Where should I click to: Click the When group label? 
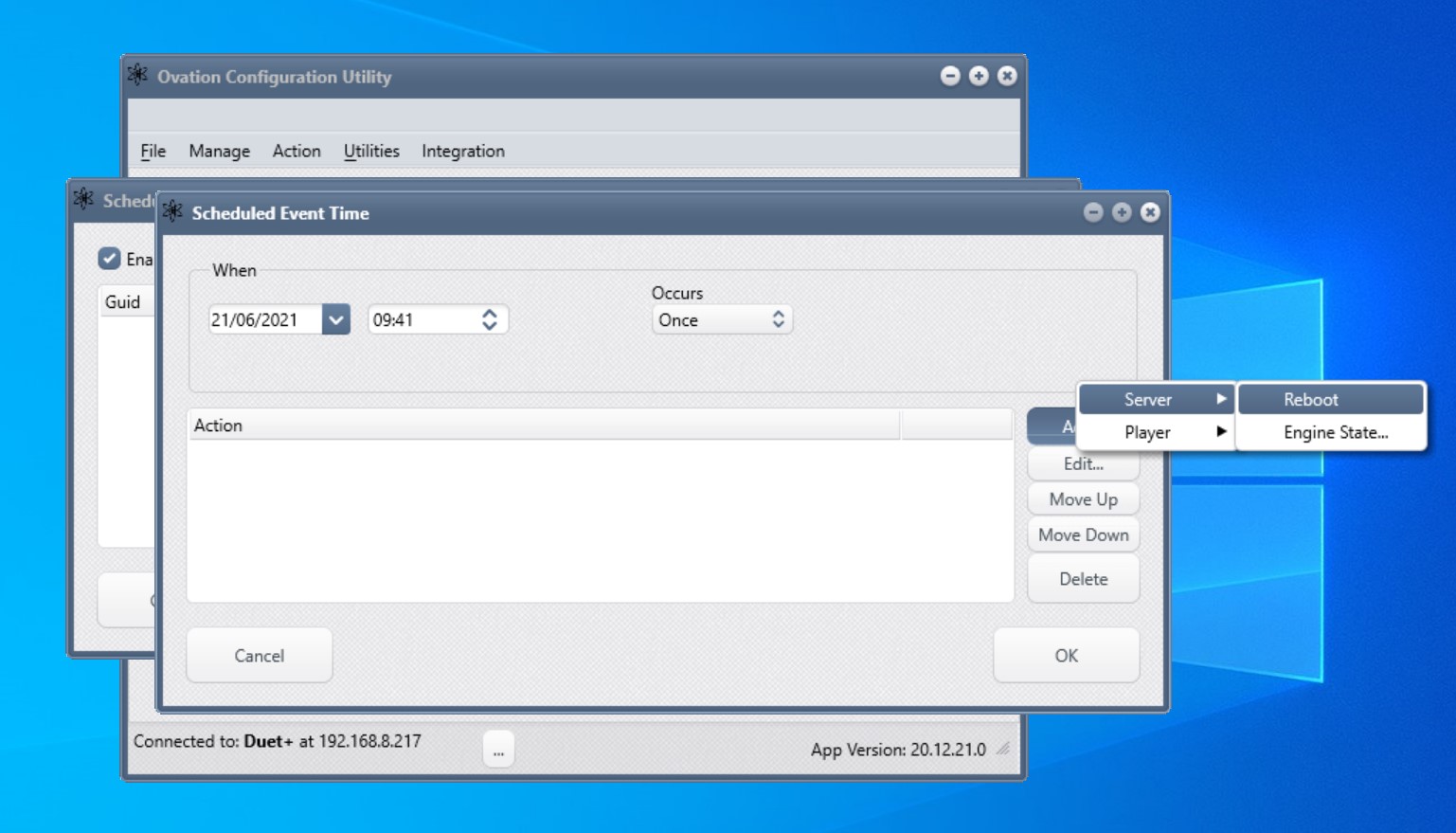pos(234,270)
